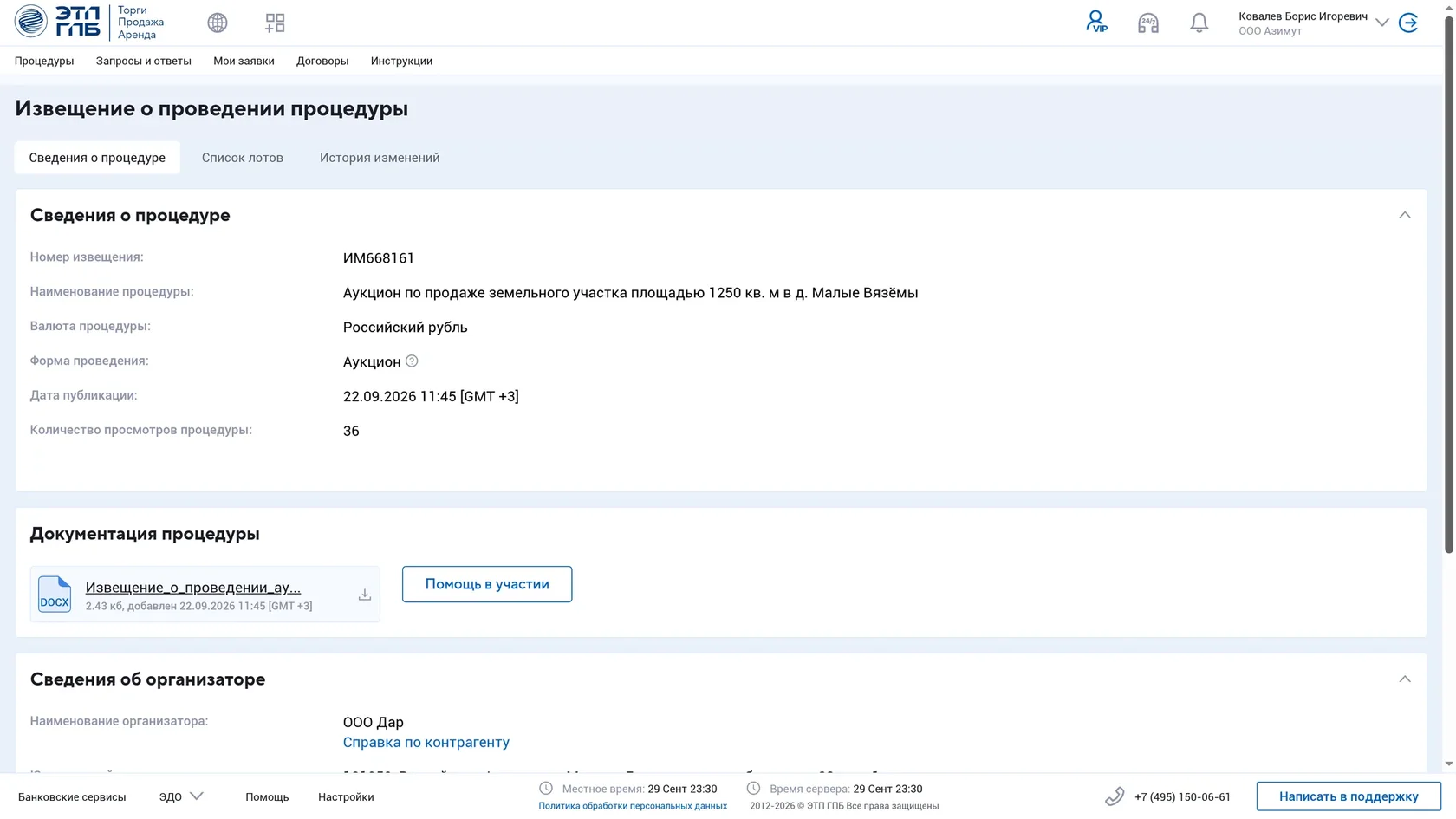Go to Мои заявки
Image resolution: width=1456 pixels, height=819 pixels.
pos(244,61)
